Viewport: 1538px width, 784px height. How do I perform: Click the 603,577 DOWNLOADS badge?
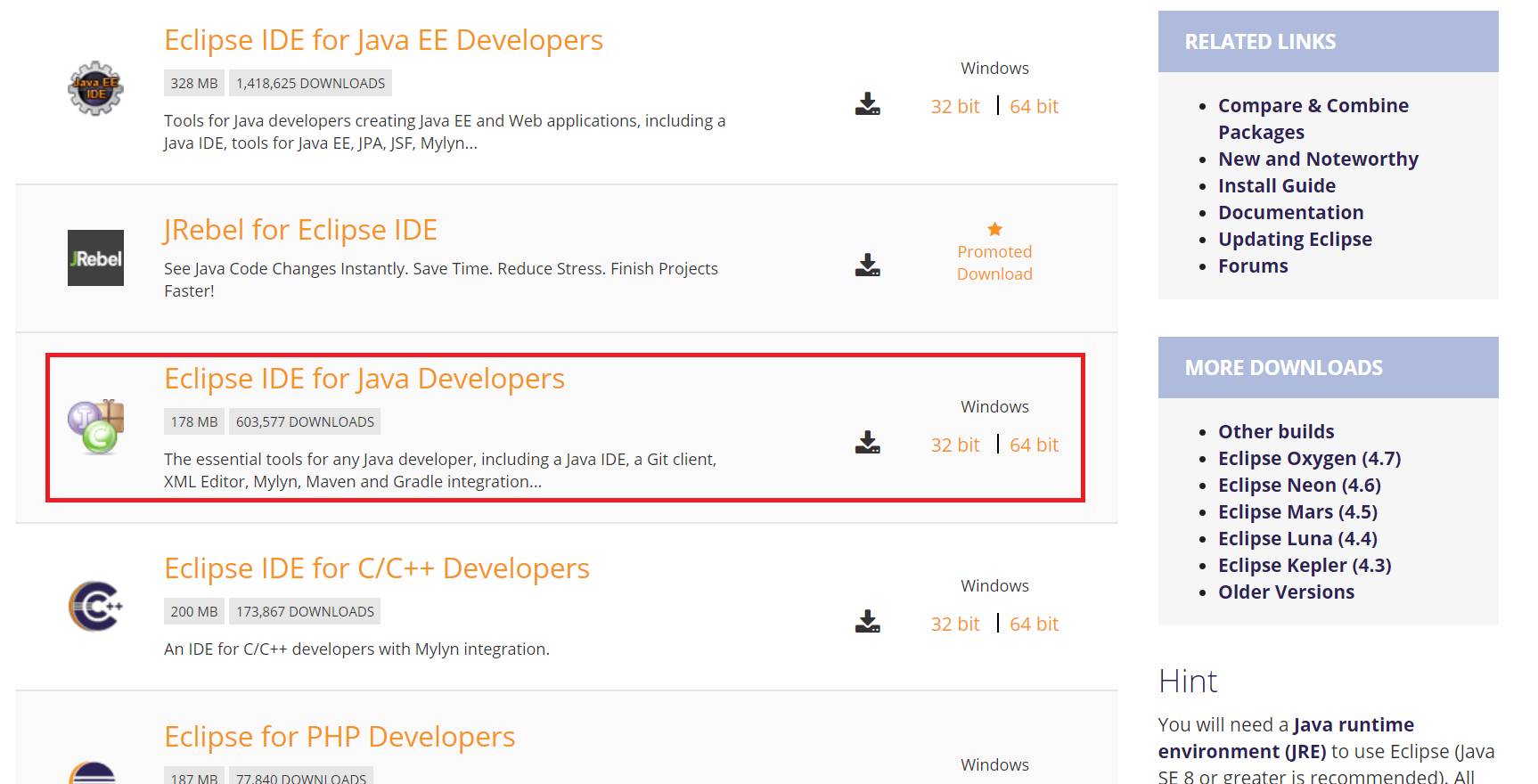click(305, 421)
